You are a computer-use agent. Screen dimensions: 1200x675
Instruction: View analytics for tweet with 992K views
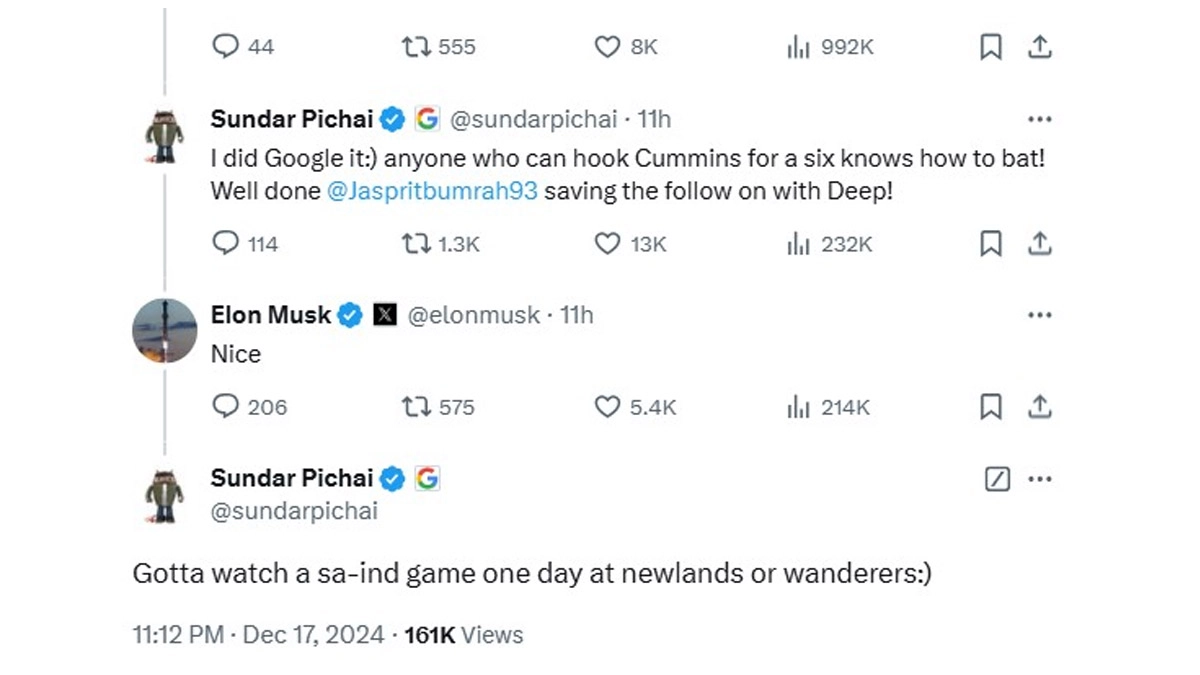[797, 47]
